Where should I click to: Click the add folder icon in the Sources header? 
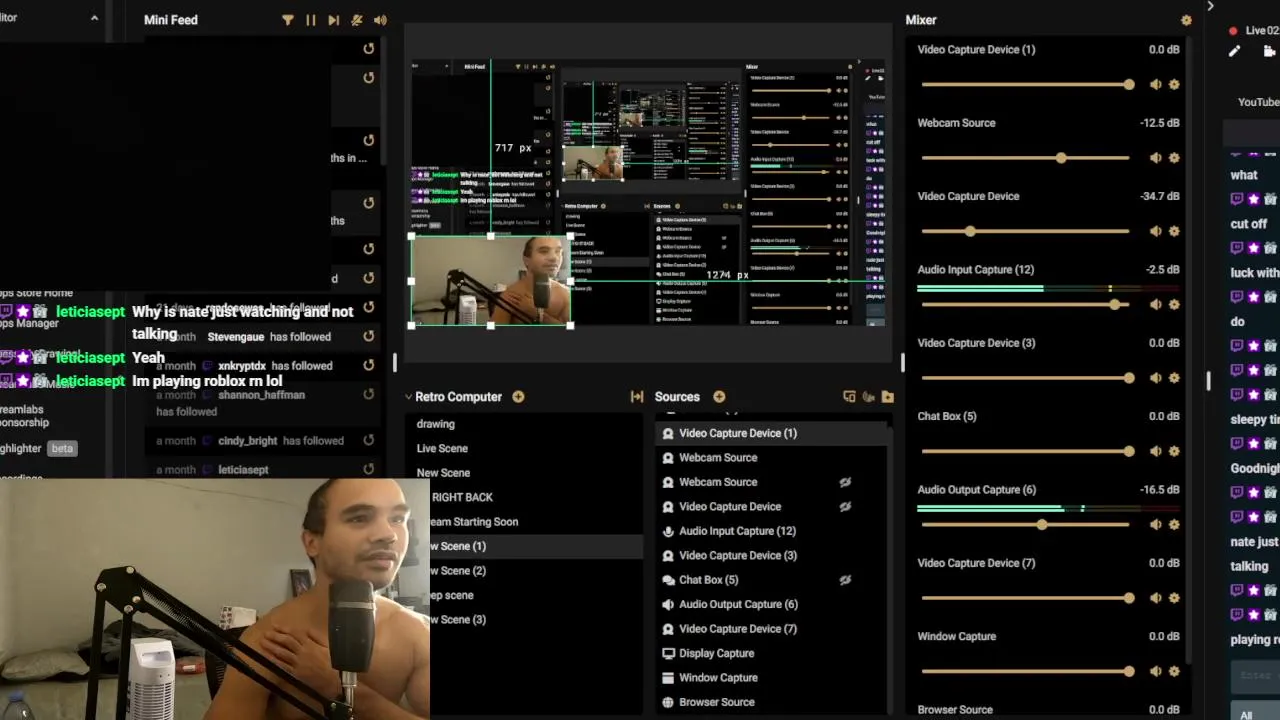coord(887,397)
